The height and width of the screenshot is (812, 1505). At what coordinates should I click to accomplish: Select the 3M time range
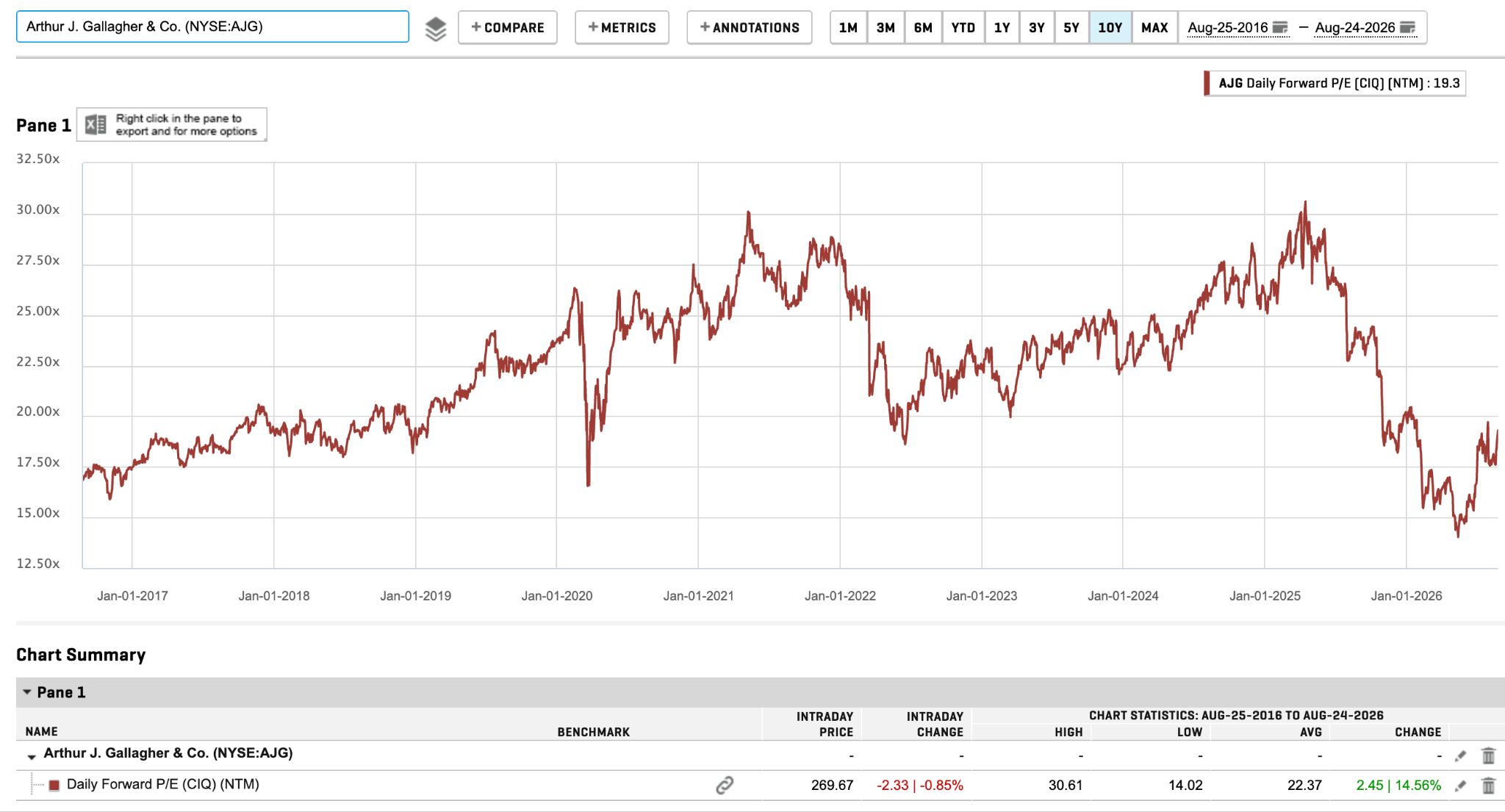coord(886,28)
